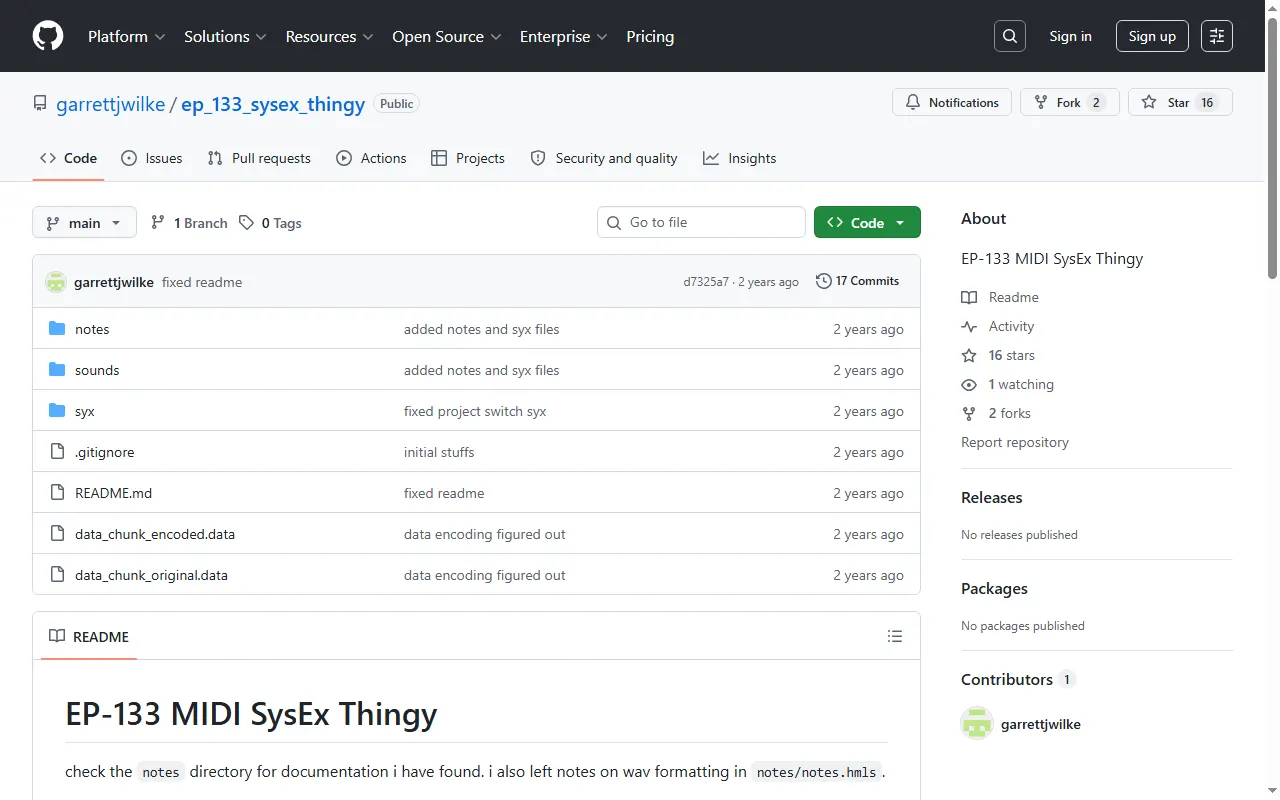Click the commit history clock icon
The width and height of the screenshot is (1280, 800).
(824, 281)
